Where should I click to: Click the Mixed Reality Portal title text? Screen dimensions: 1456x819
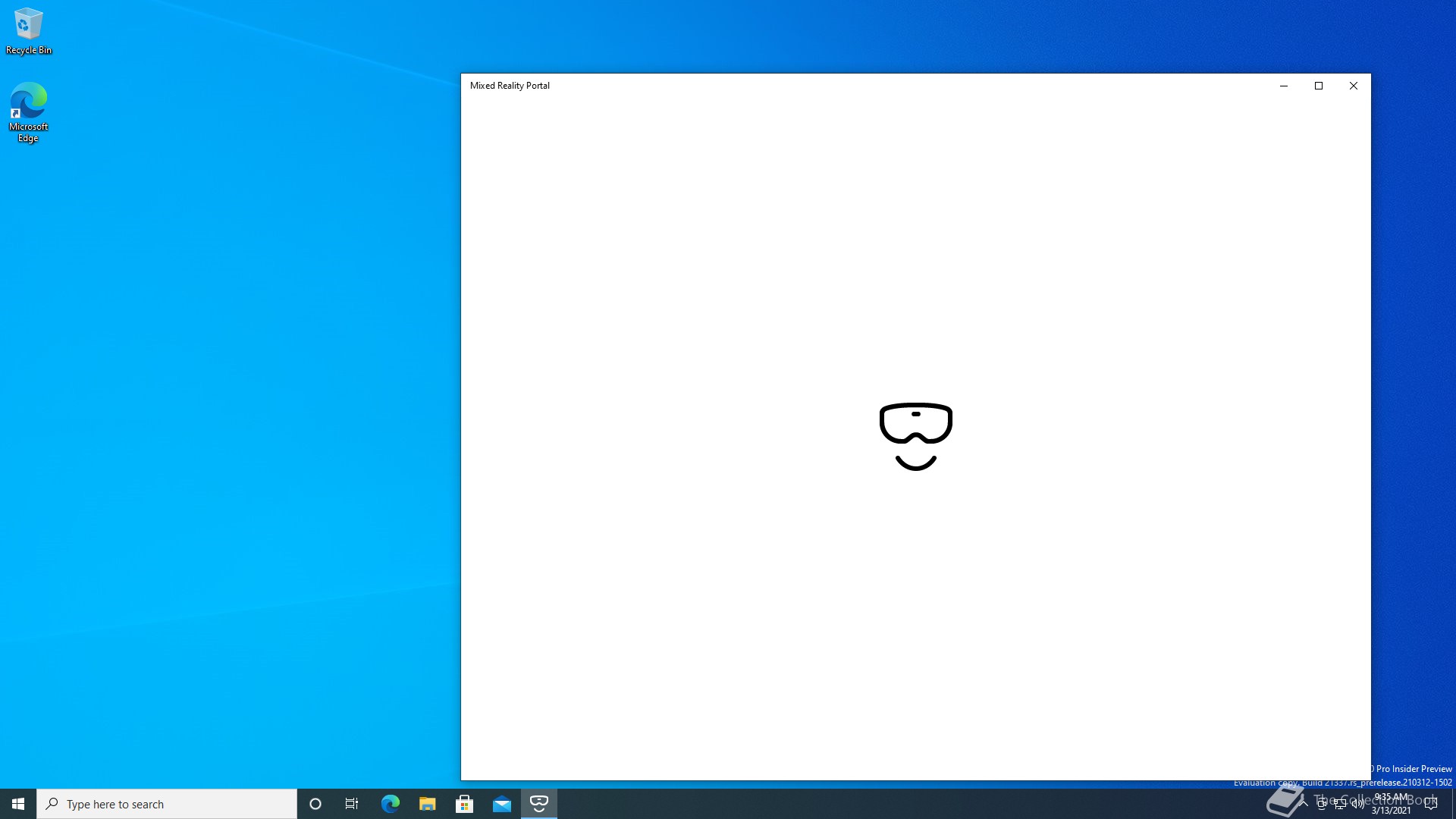(510, 86)
